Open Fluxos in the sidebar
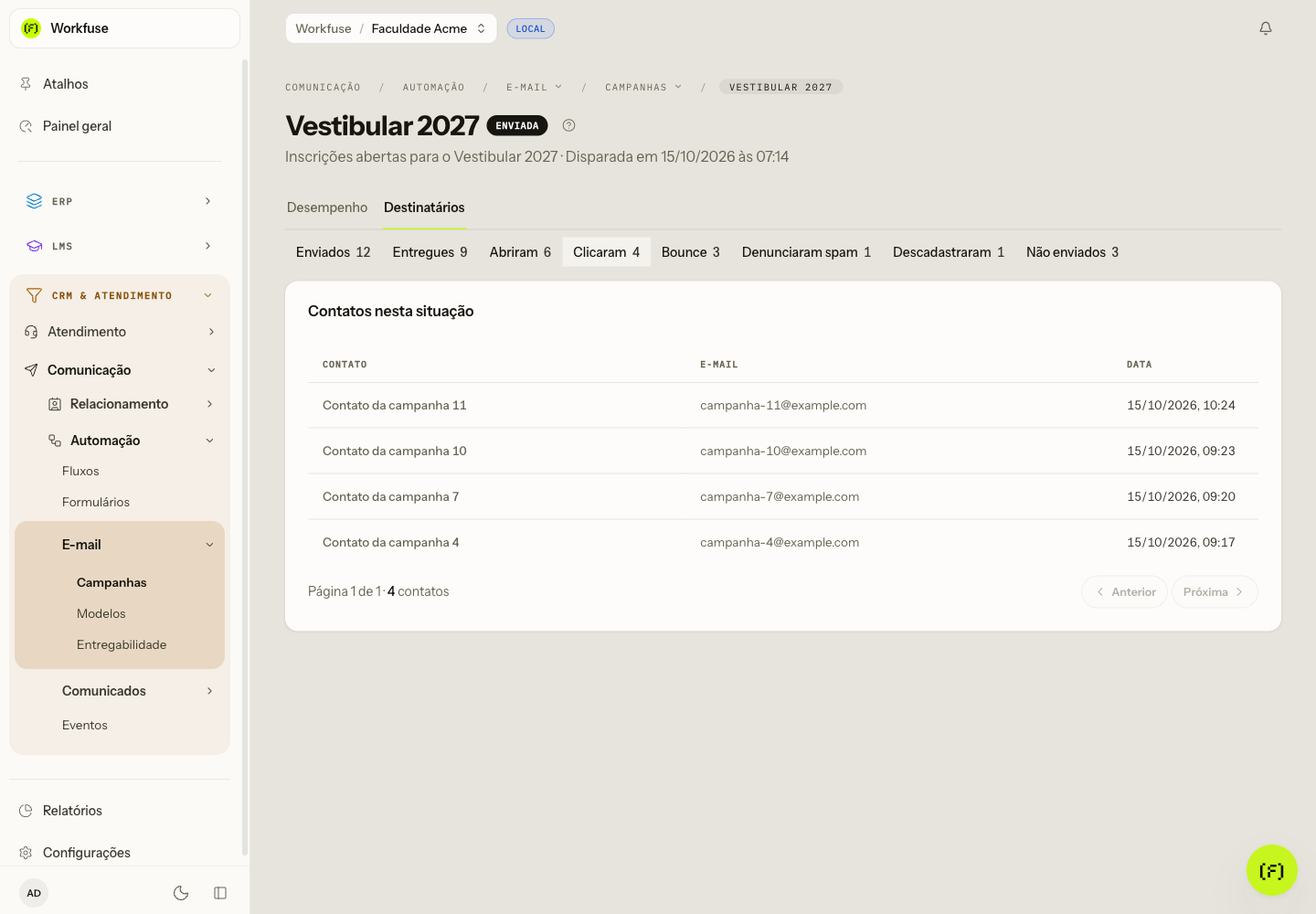The image size is (1316, 914). point(80,471)
